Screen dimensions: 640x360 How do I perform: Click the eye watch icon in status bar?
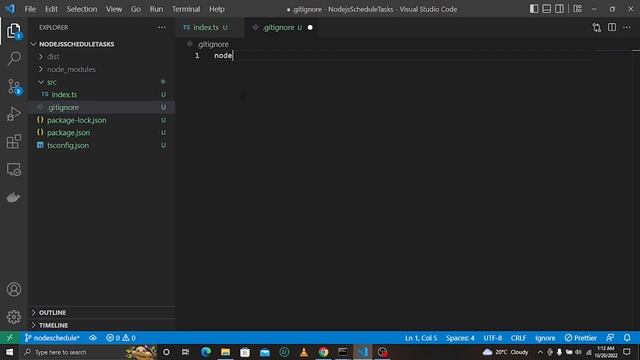click(93, 338)
